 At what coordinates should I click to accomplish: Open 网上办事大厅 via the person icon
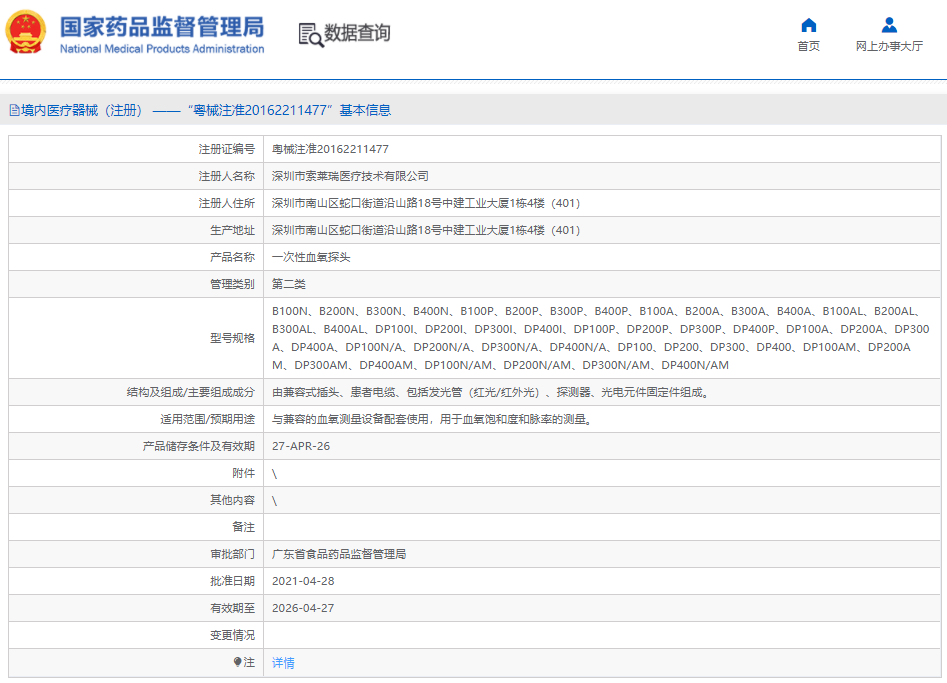click(x=888, y=25)
